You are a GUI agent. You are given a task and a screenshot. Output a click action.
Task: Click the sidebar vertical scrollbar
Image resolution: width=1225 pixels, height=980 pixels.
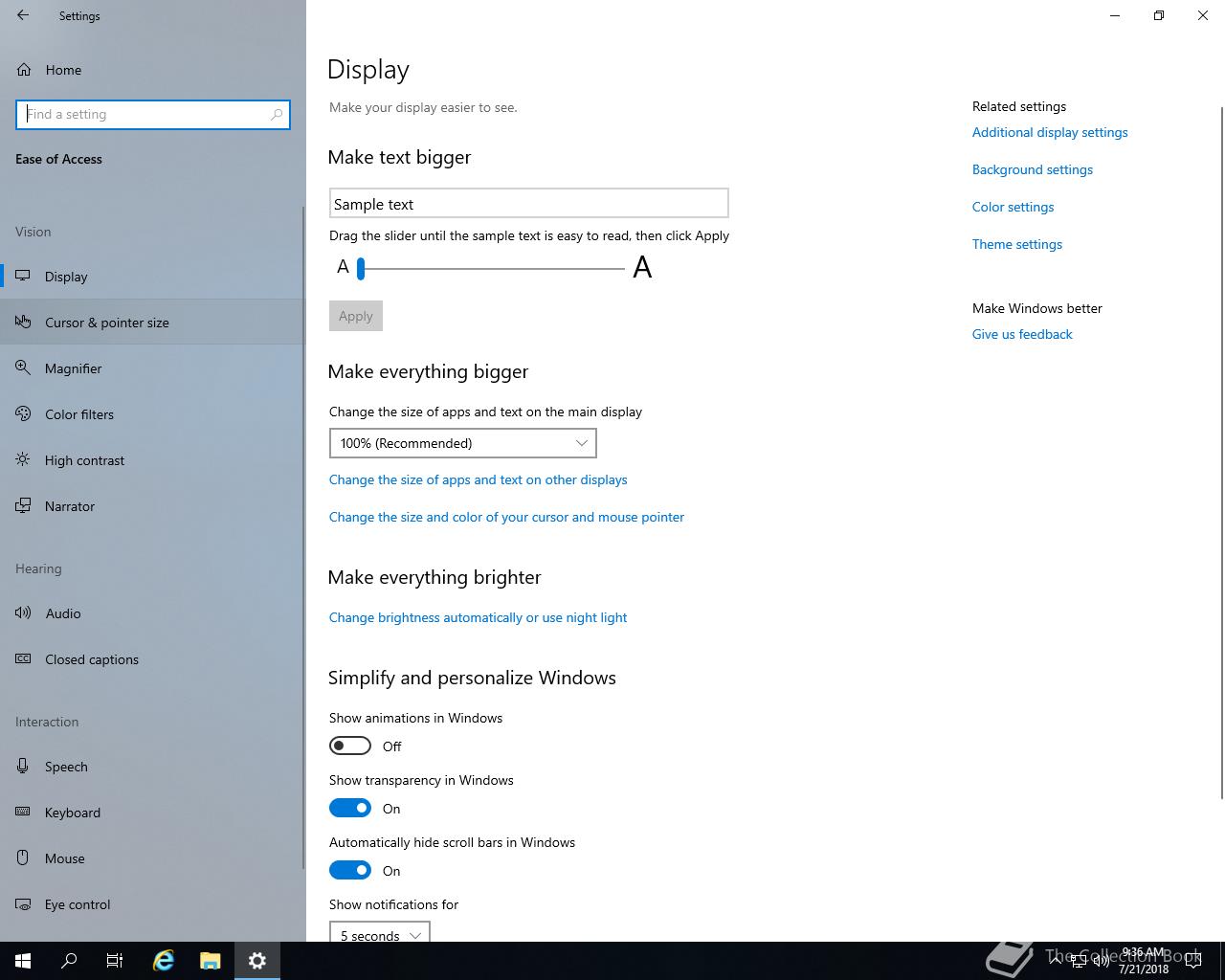coord(303,539)
